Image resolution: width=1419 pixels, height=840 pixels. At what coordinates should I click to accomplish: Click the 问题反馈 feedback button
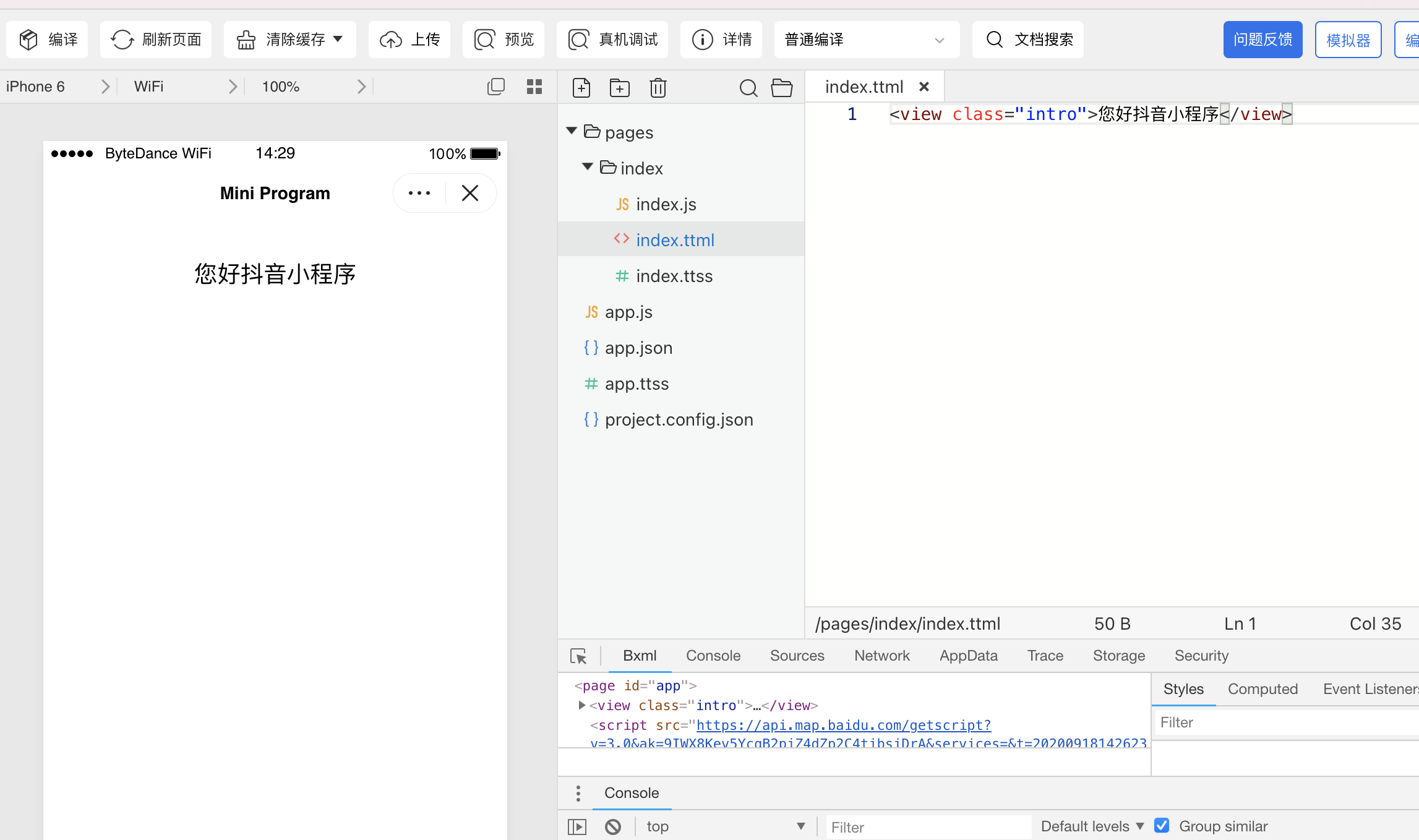coord(1263,40)
